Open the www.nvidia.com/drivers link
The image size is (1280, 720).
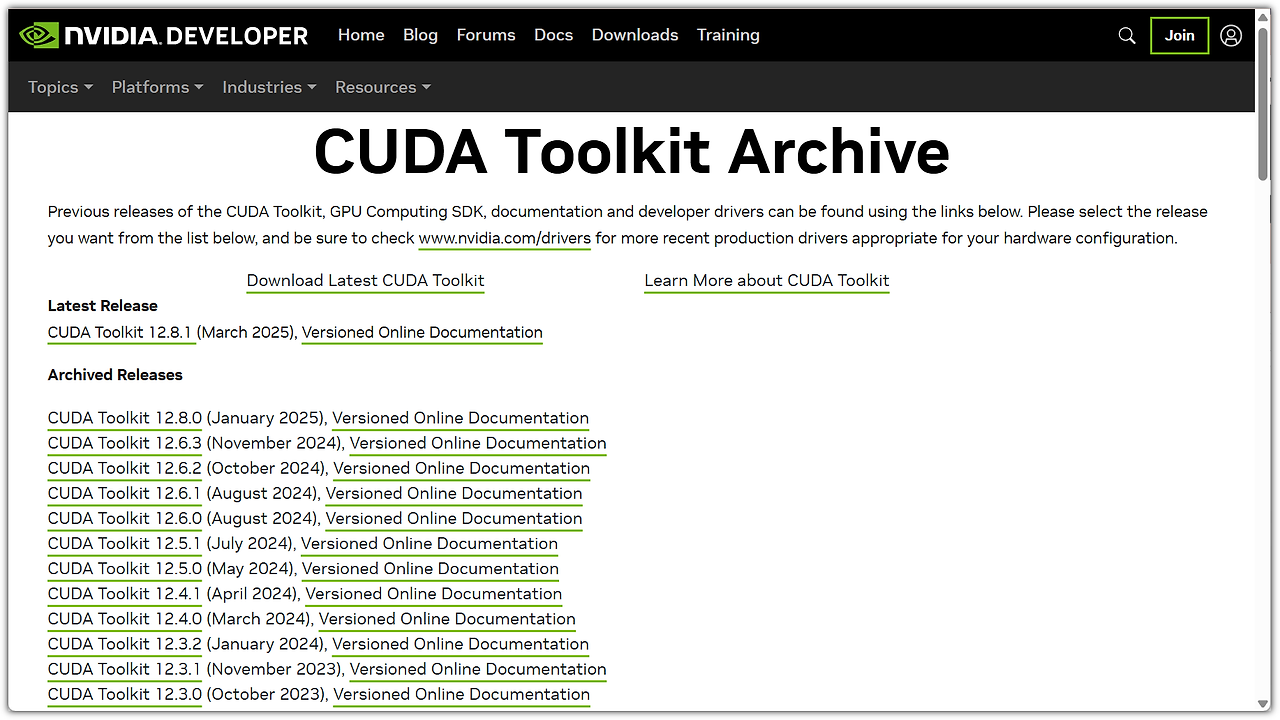pyautogui.click(x=504, y=238)
